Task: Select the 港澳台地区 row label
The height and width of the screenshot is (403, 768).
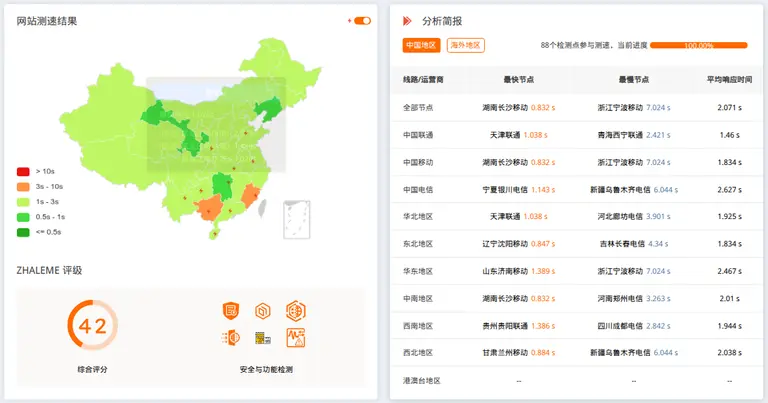Action: click(422, 380)
